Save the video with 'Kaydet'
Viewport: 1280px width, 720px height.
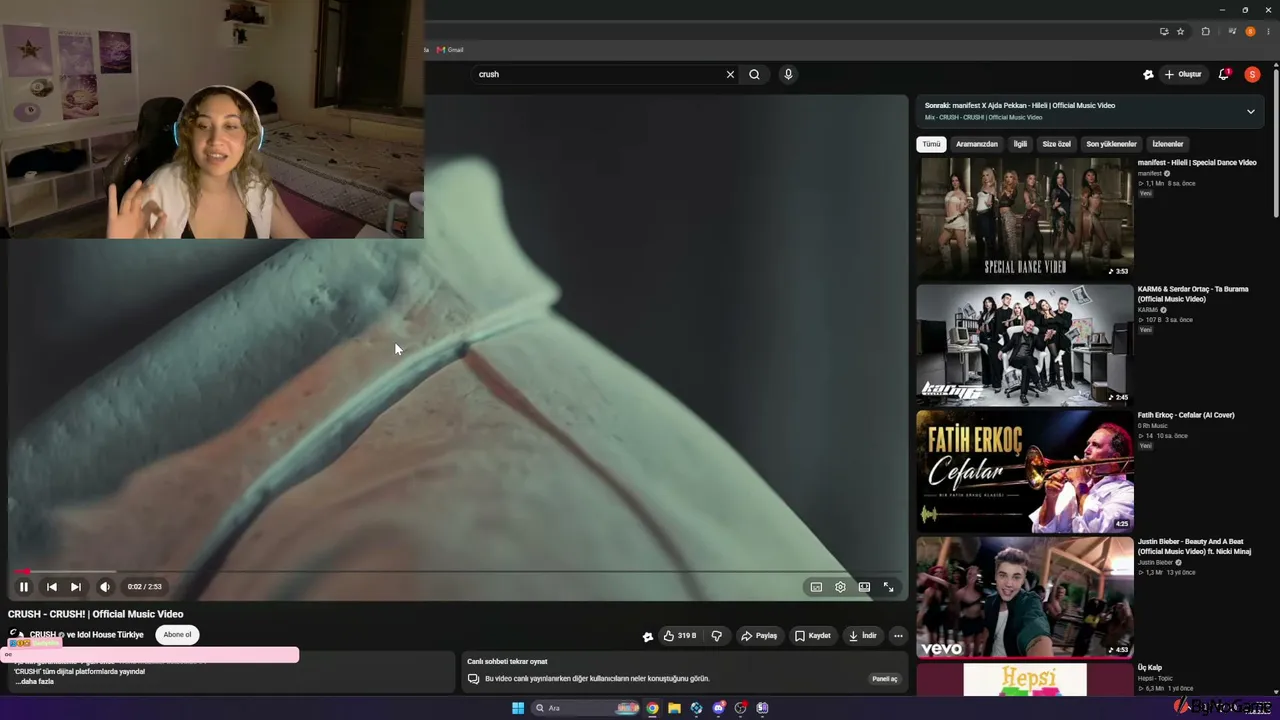tap(813, 636)
